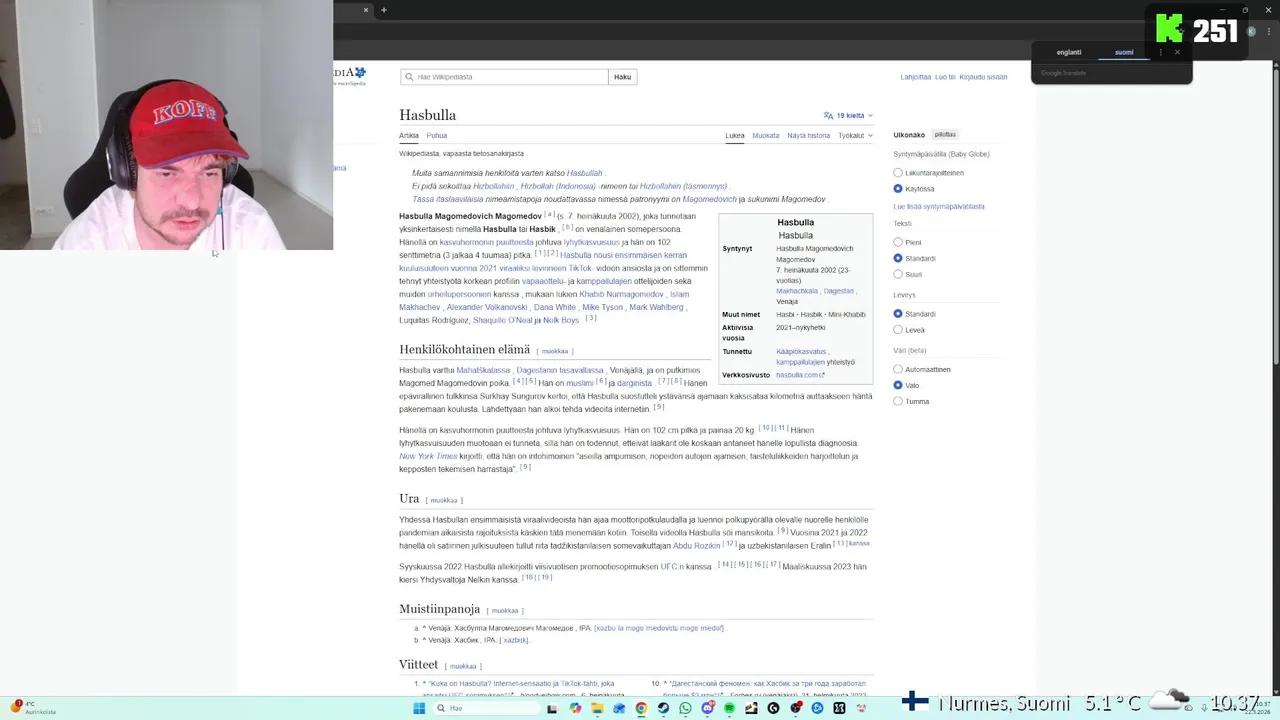1280x720 pixels.
Task: Click muokkaa next to Viitteet heading
Action: [463, 666]
